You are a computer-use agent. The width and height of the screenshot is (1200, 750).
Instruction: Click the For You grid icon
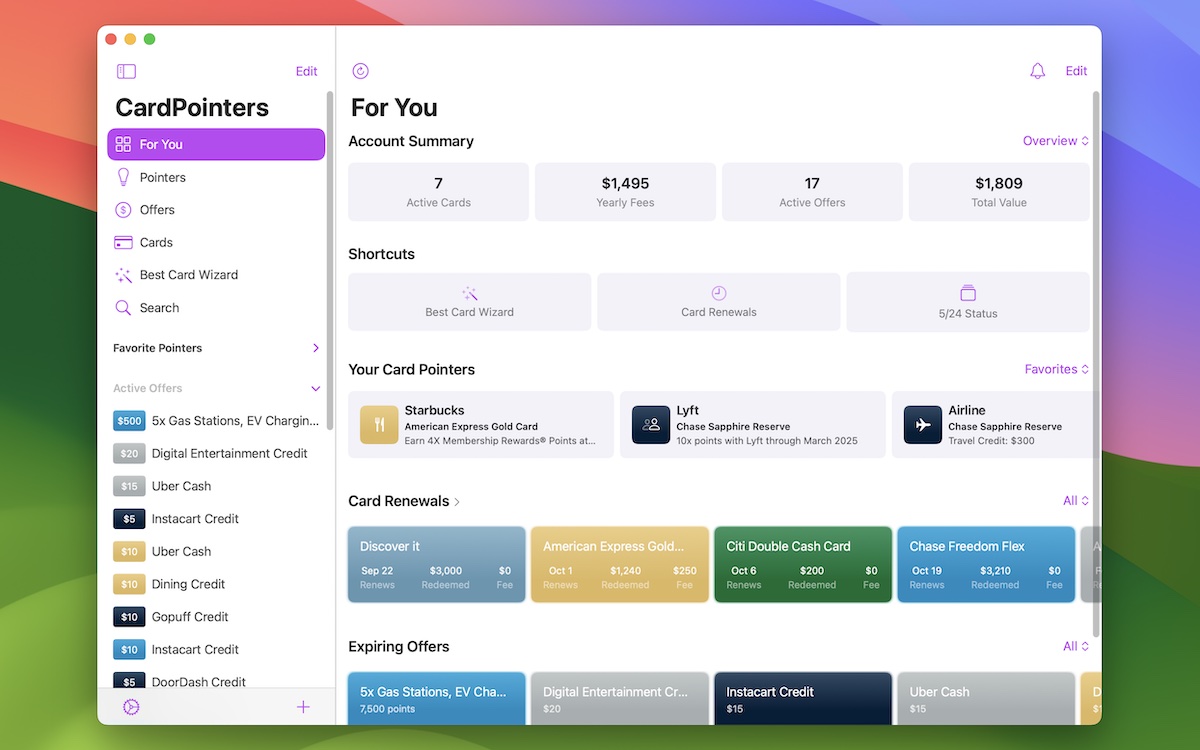tap(123, 144)
